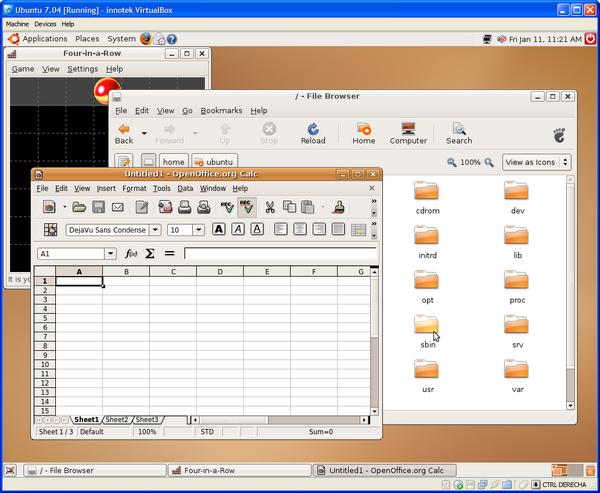Toggle Justified alignment in Calc
The image size is (600, 493).
338,229
